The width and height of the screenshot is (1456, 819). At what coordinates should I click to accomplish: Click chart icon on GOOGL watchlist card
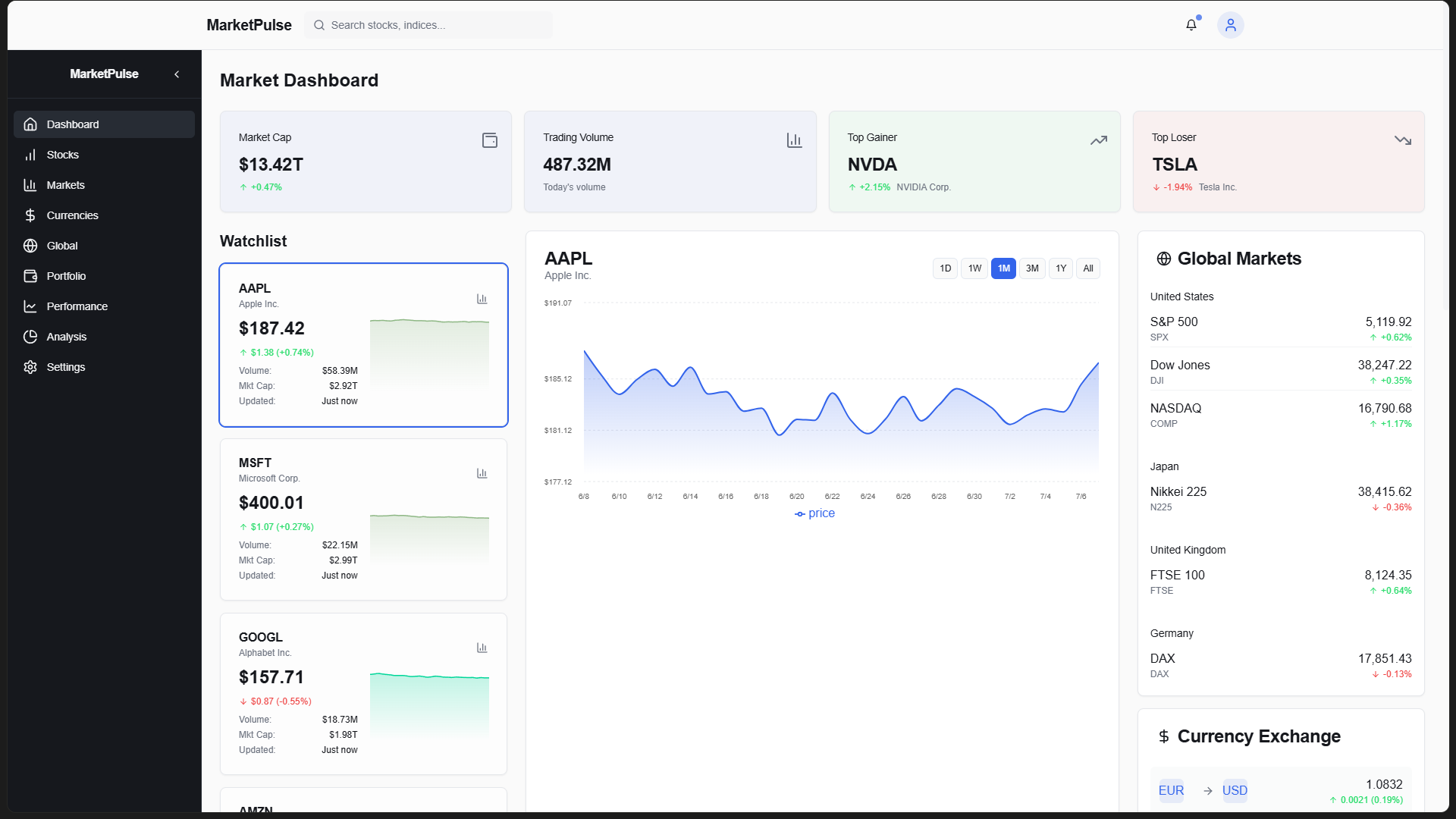(482, 648)
